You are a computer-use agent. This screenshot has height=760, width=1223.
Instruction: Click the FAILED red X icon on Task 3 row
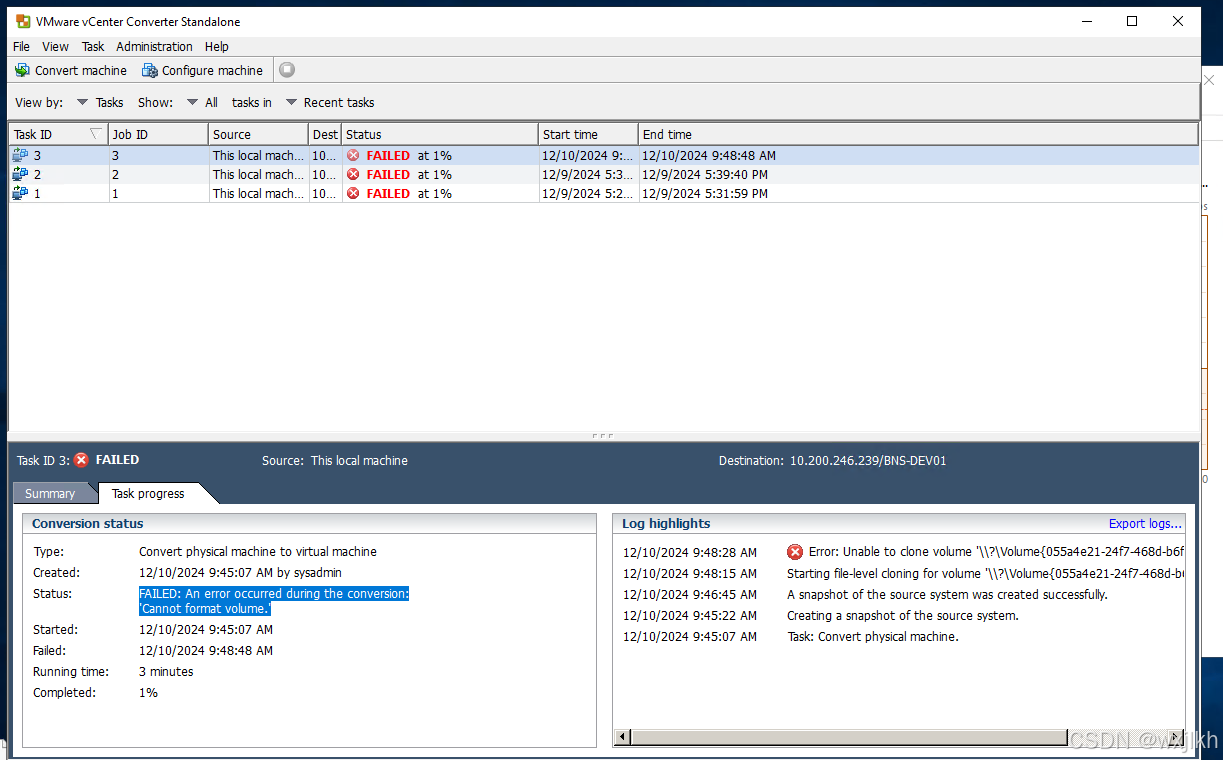(353, 155)
